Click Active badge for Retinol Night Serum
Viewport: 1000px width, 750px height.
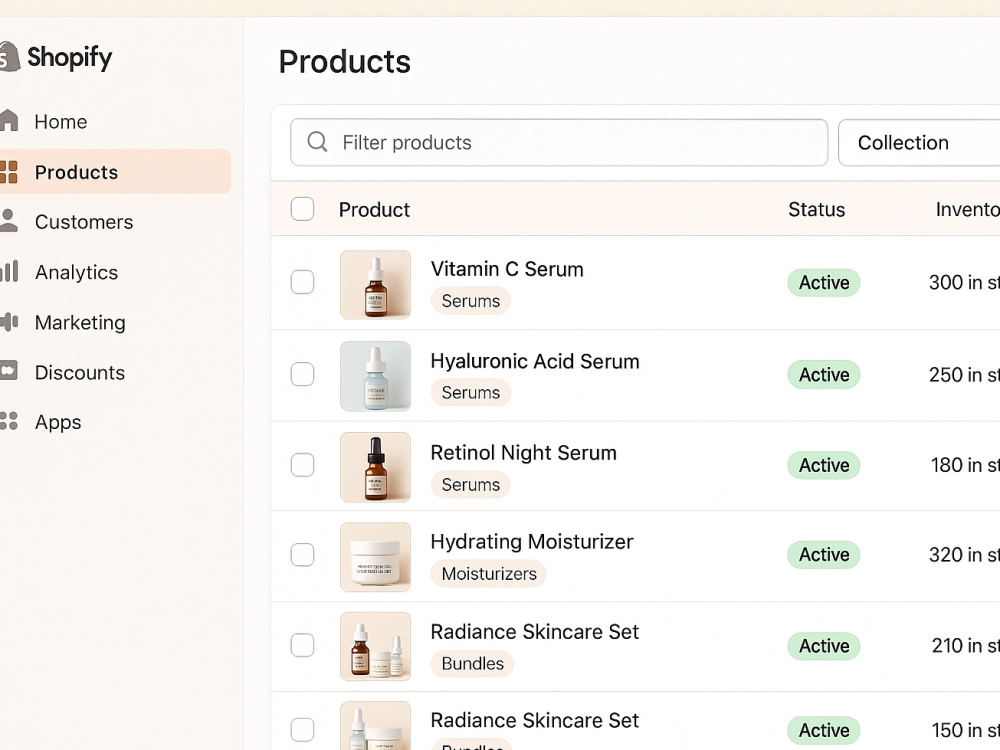pos(824,465)
